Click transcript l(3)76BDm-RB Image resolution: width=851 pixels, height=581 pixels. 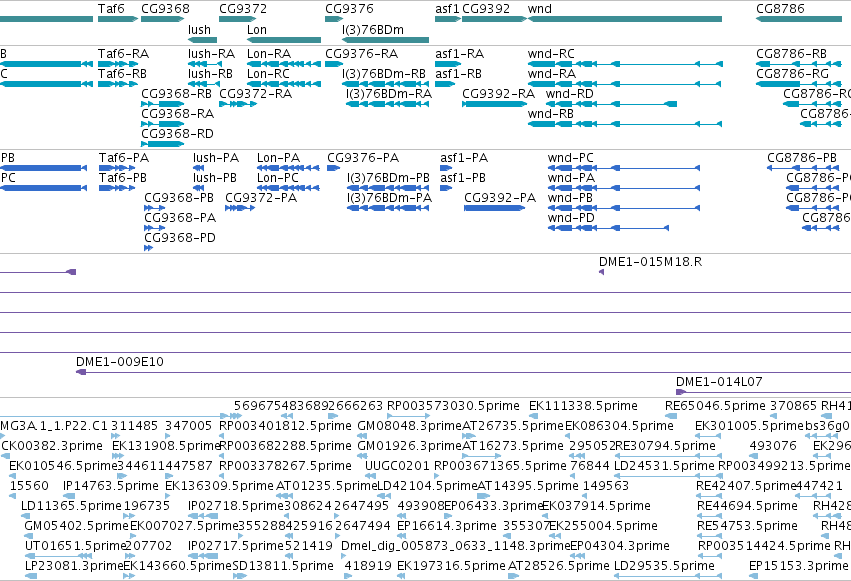coord(385,84)
